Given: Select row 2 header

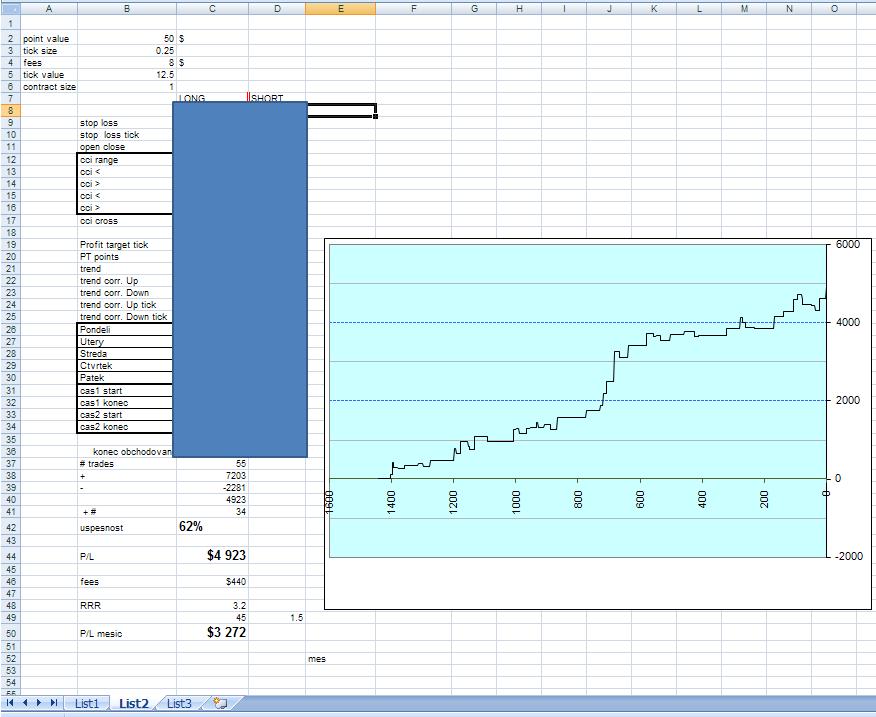Looking at the screenshot, I should (x=10, y=39).
